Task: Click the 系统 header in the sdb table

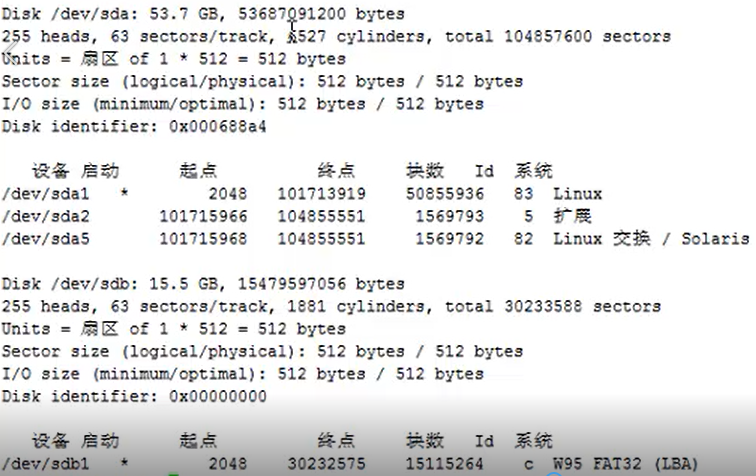Action: click(x=533, y=441)
